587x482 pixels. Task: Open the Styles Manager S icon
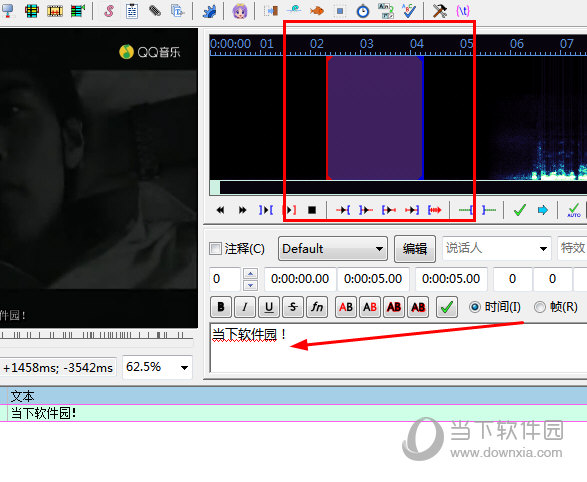point(109,10)
